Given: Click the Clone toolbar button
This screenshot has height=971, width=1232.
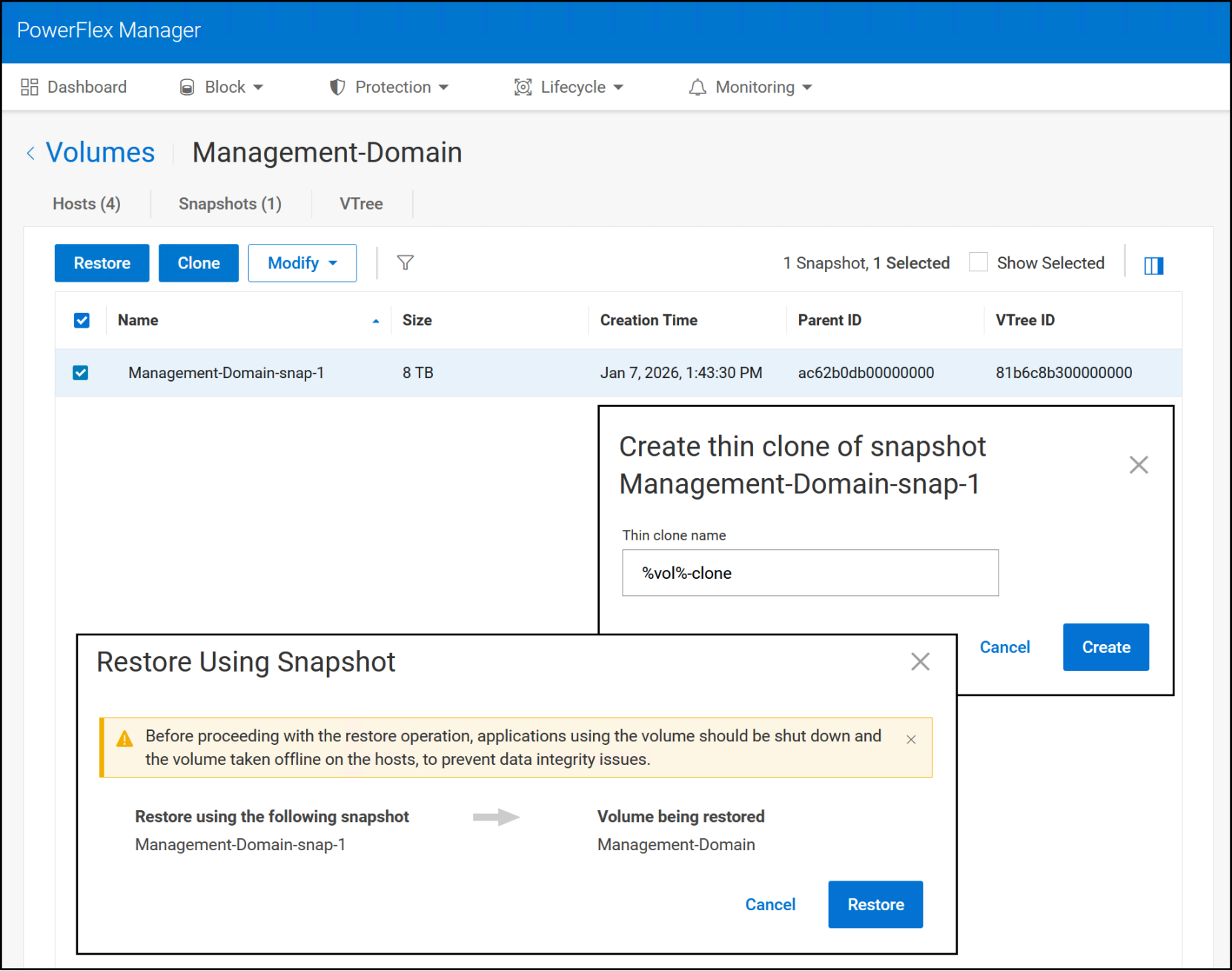Looking at the screenshot, I should click(199, 263).
